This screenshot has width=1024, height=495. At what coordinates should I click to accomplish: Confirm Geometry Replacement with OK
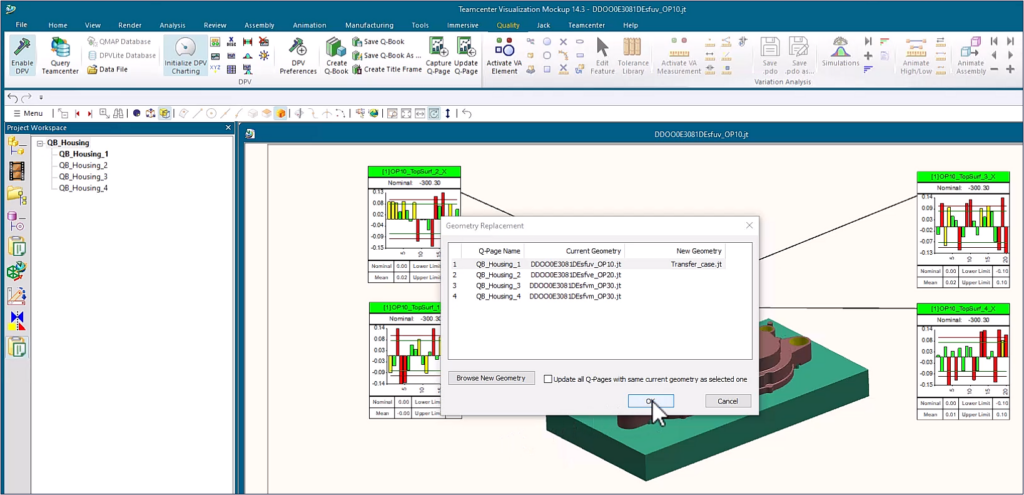650,401
